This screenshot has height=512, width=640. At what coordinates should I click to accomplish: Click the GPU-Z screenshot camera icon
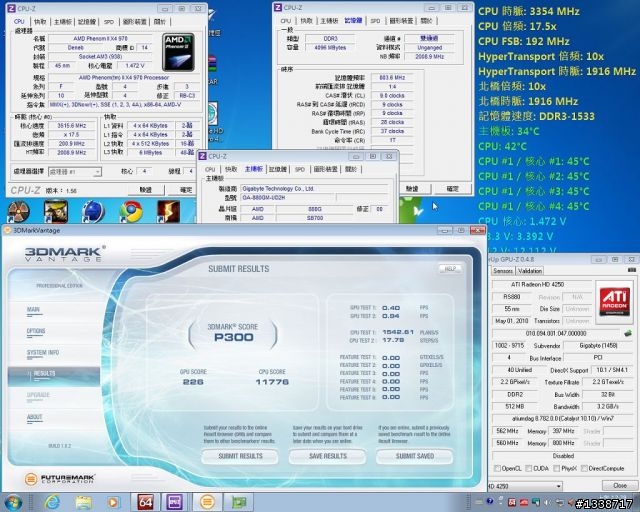tap(631, 270)
